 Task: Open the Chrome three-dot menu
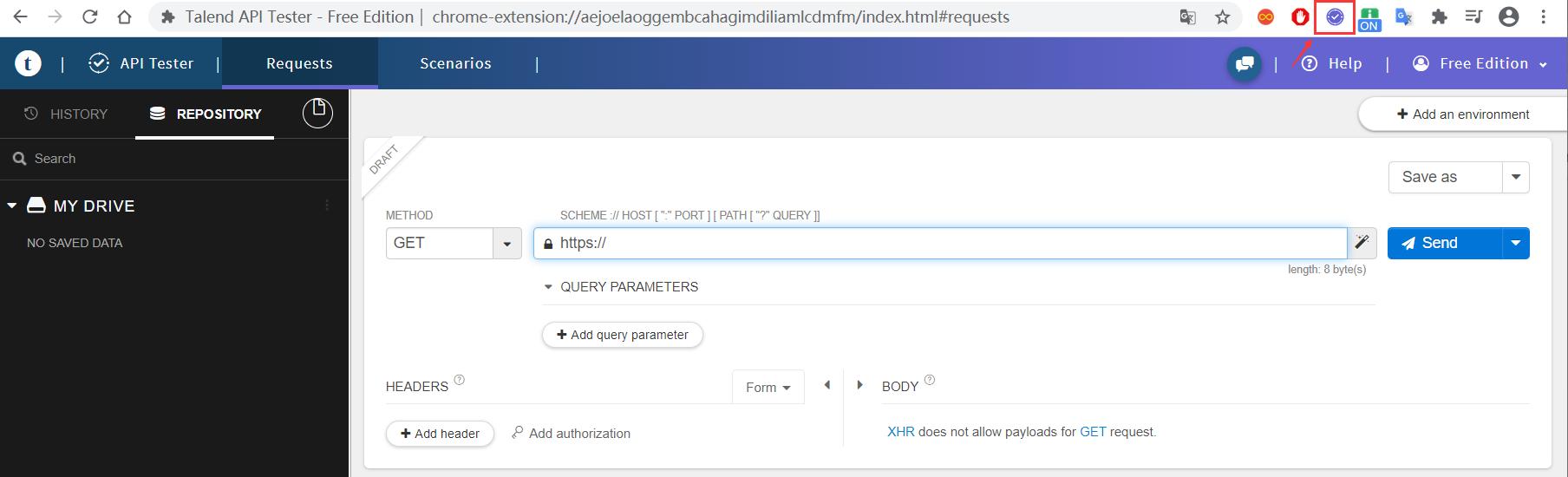coord(1543,16)
